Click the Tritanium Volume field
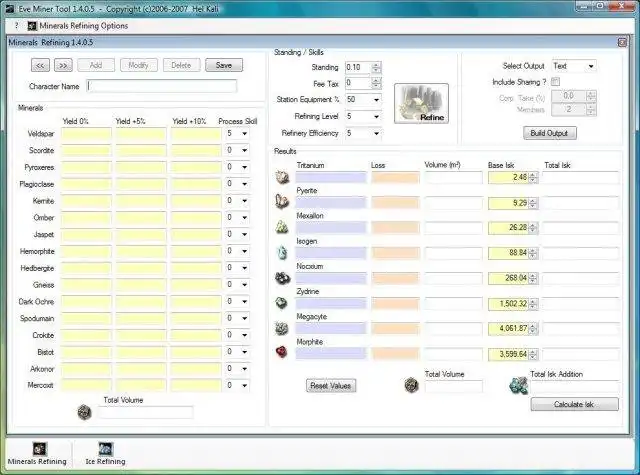The width and height of the screenshot is (640, 475). click(453, 177)
